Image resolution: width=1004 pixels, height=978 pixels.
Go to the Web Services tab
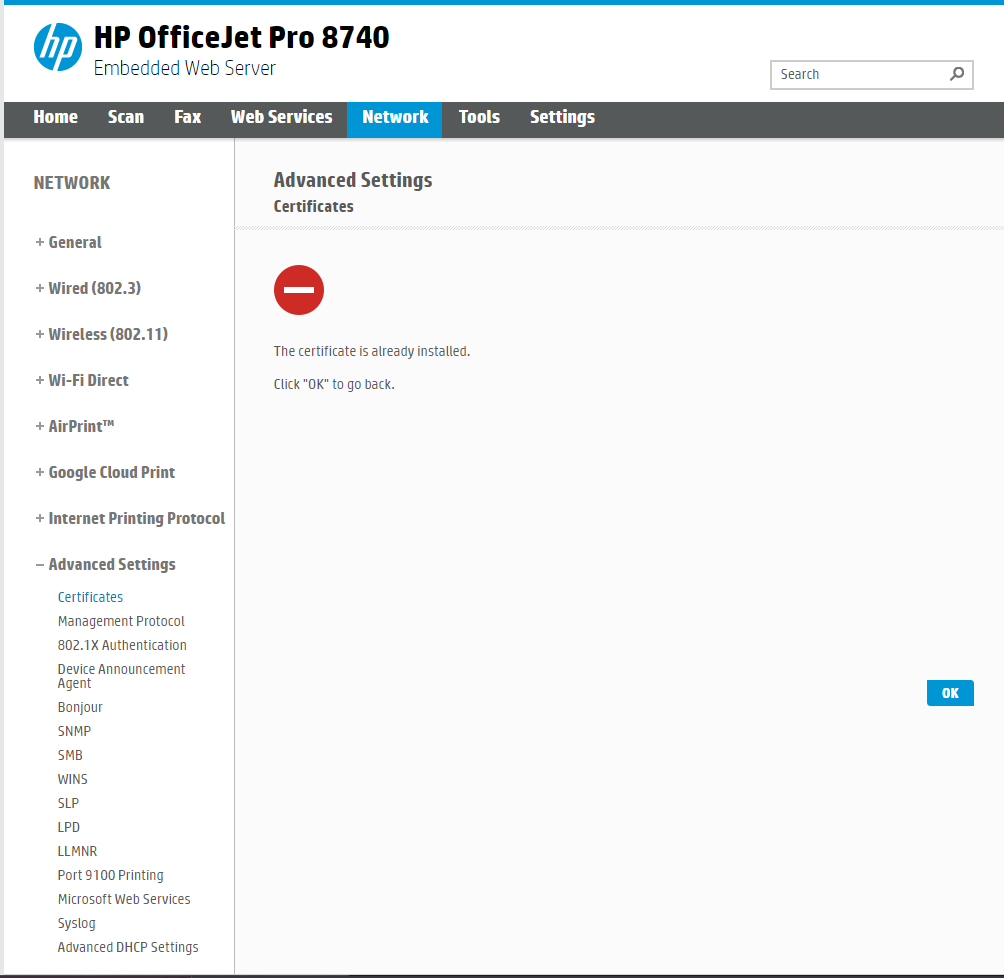click(x=282, y=117)
